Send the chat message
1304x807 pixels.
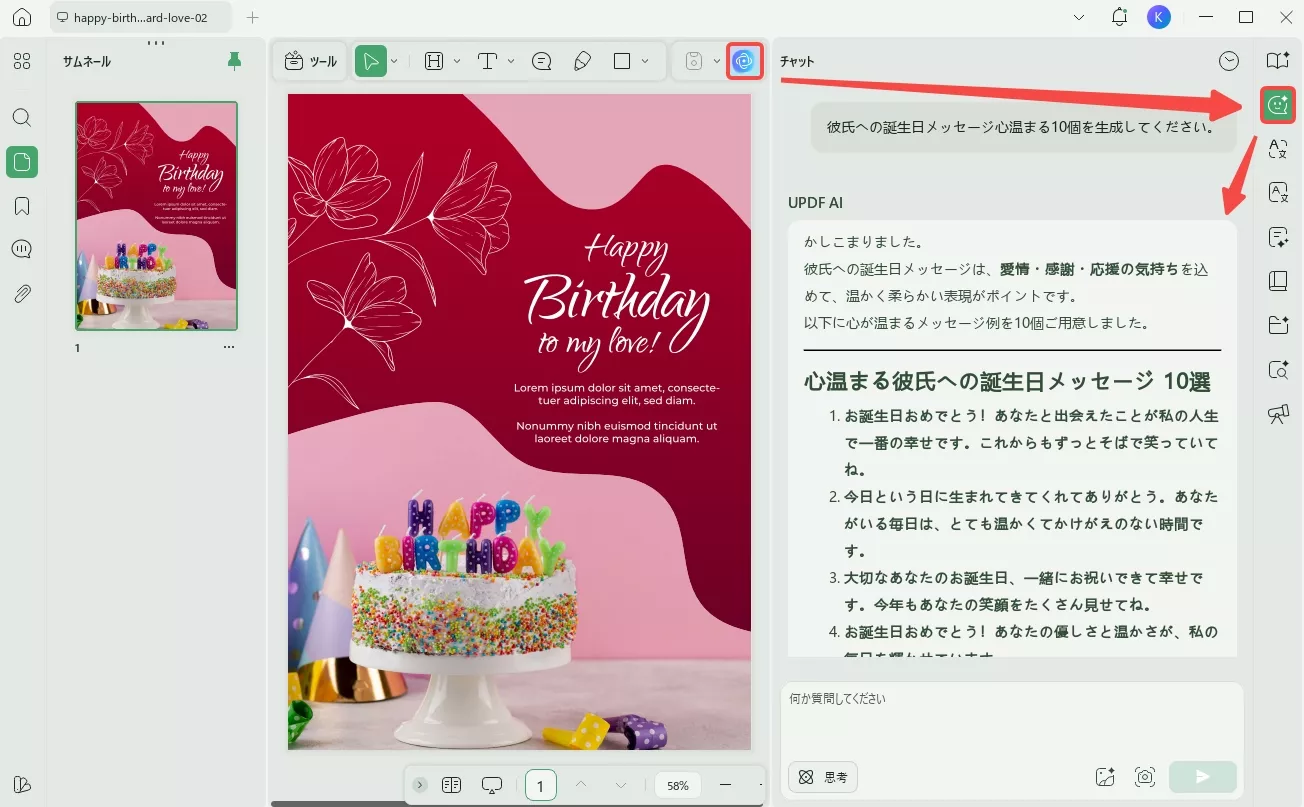[1203, 777]
